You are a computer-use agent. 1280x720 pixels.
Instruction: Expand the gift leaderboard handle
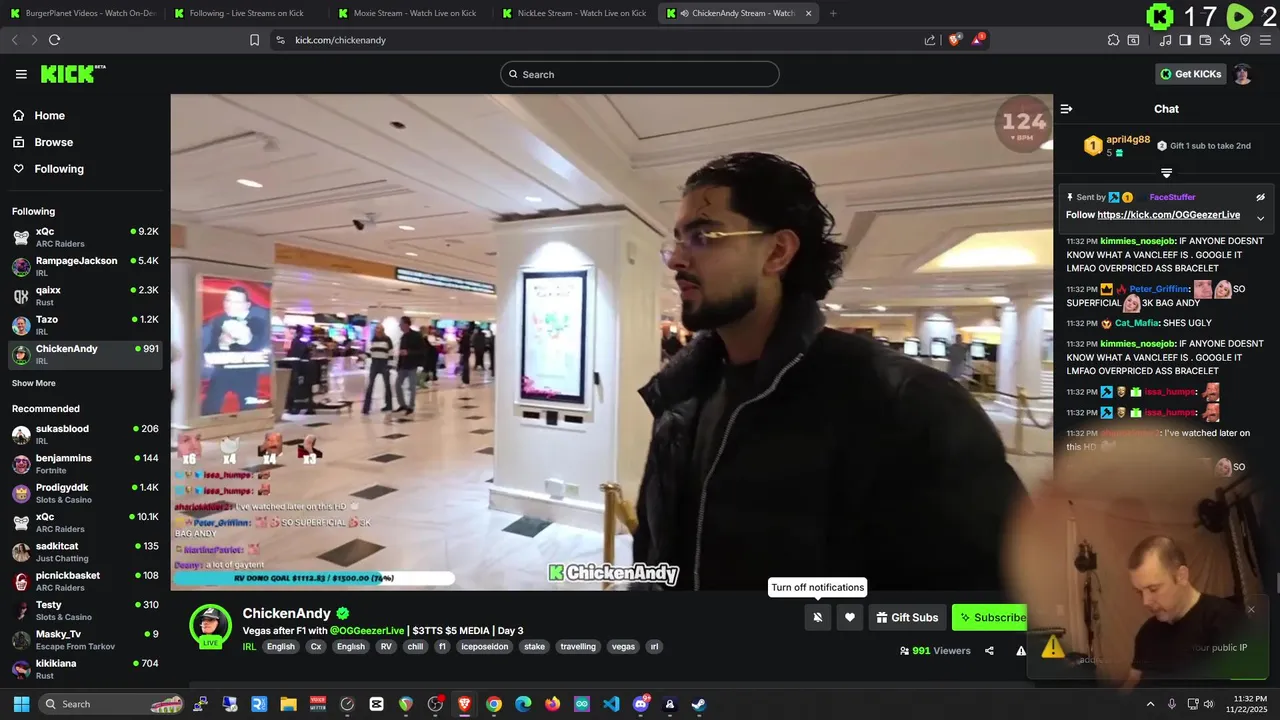click(1166, 173)
